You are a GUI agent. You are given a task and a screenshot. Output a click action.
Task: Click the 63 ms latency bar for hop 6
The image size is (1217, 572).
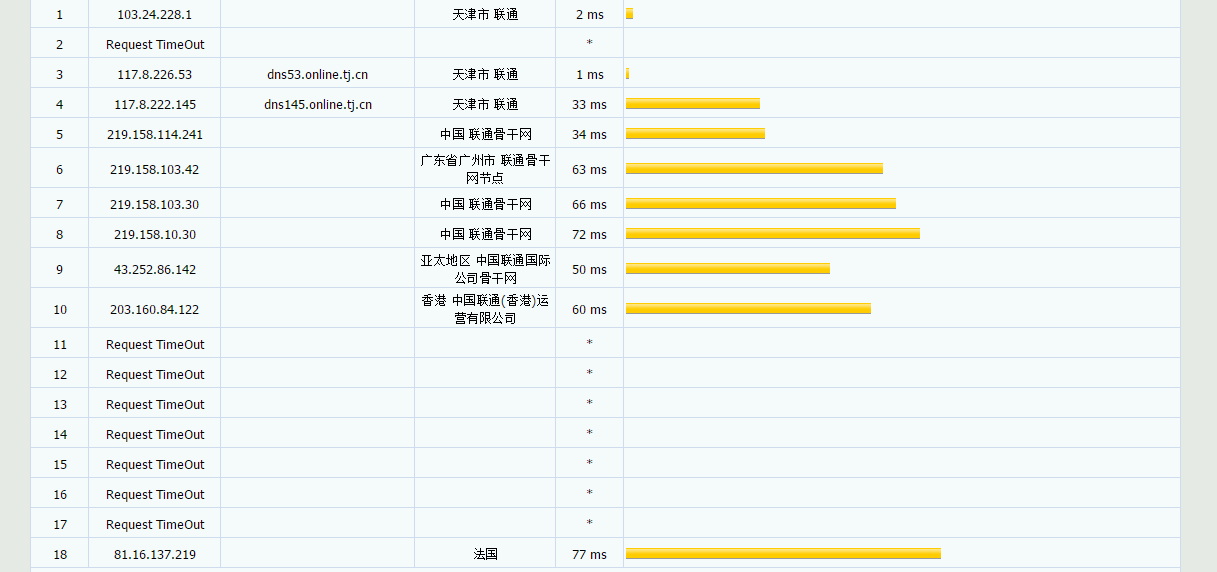[x=754, y=169]
